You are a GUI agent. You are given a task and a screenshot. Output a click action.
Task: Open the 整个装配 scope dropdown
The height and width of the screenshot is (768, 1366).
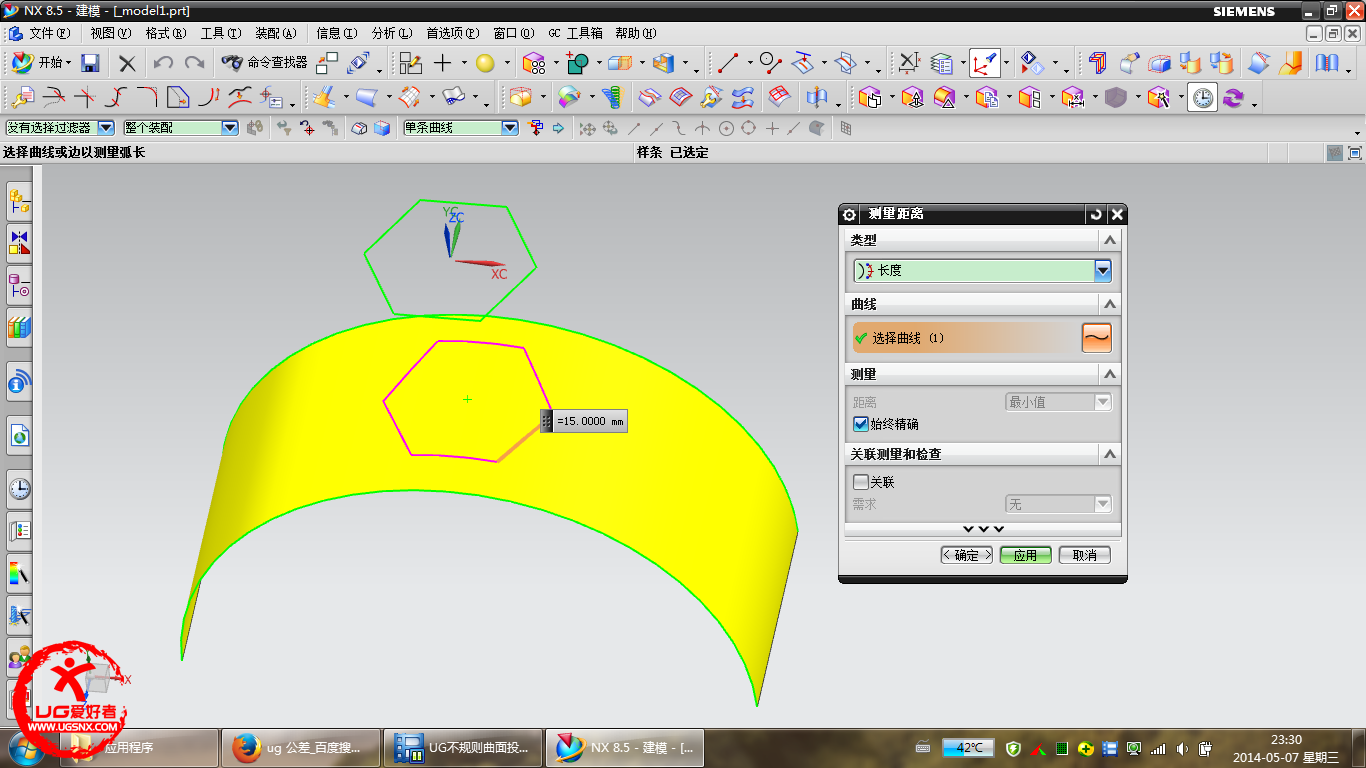(230, 128)
